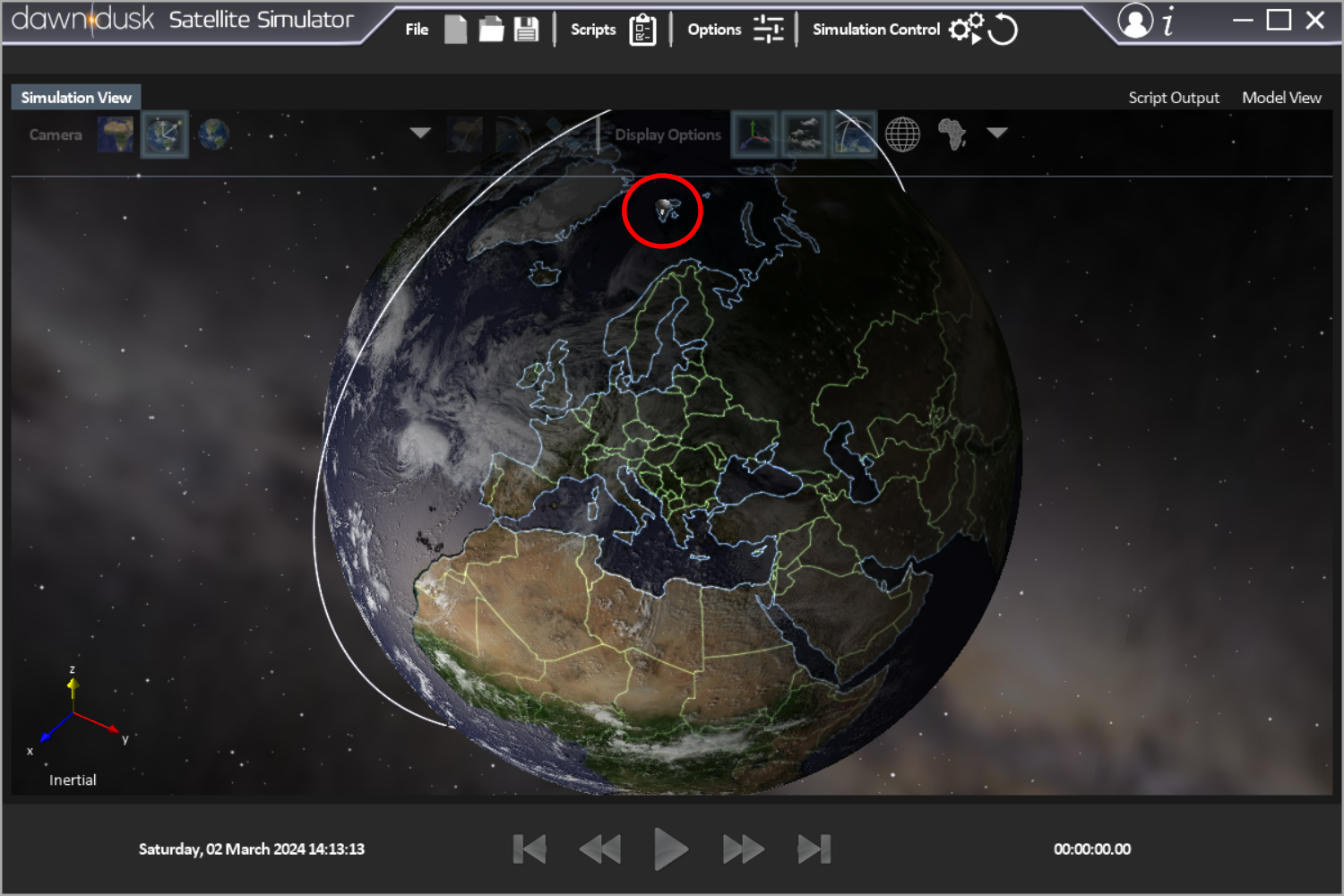Open the File menu
This screenshot has height=896, width=1344.
pyautogui.click(x=417, y=30)
